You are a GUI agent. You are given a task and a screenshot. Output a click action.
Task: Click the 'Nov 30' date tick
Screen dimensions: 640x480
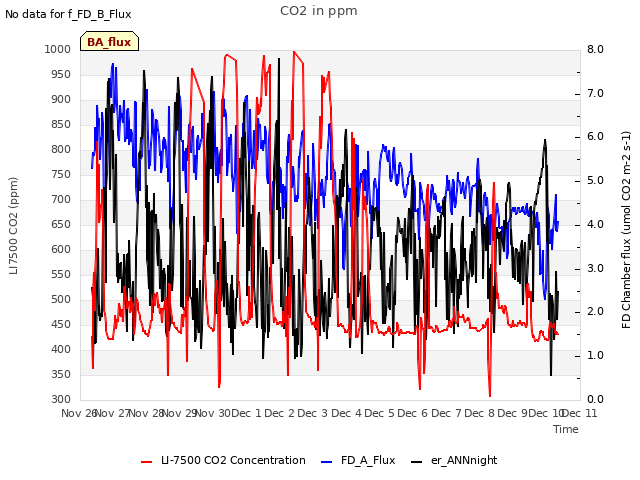(x=213, y=413)
